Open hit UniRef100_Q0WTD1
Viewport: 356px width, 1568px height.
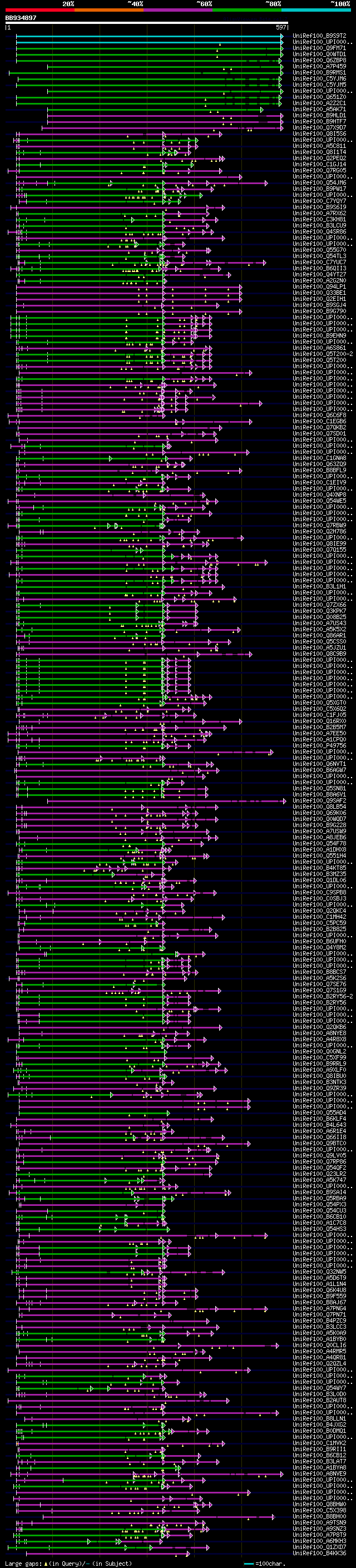pyautogui.click(x=319, y=54)
